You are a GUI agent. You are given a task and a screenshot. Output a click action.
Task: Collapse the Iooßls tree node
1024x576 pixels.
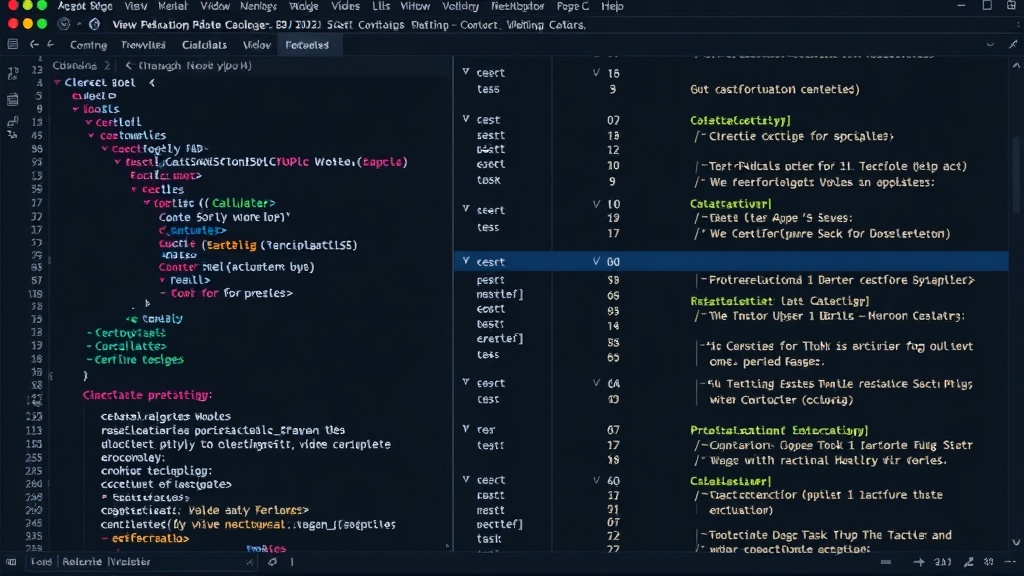[x=76, y=109]
